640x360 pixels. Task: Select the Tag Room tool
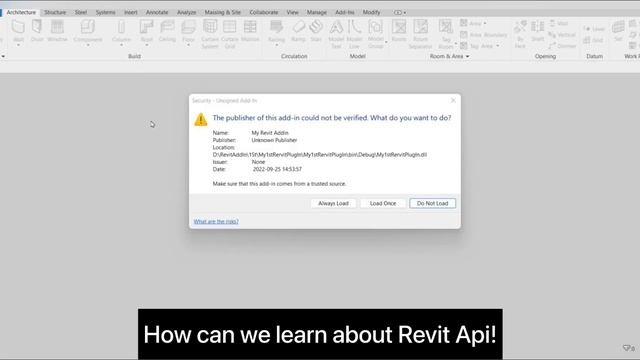pos(446,33)
